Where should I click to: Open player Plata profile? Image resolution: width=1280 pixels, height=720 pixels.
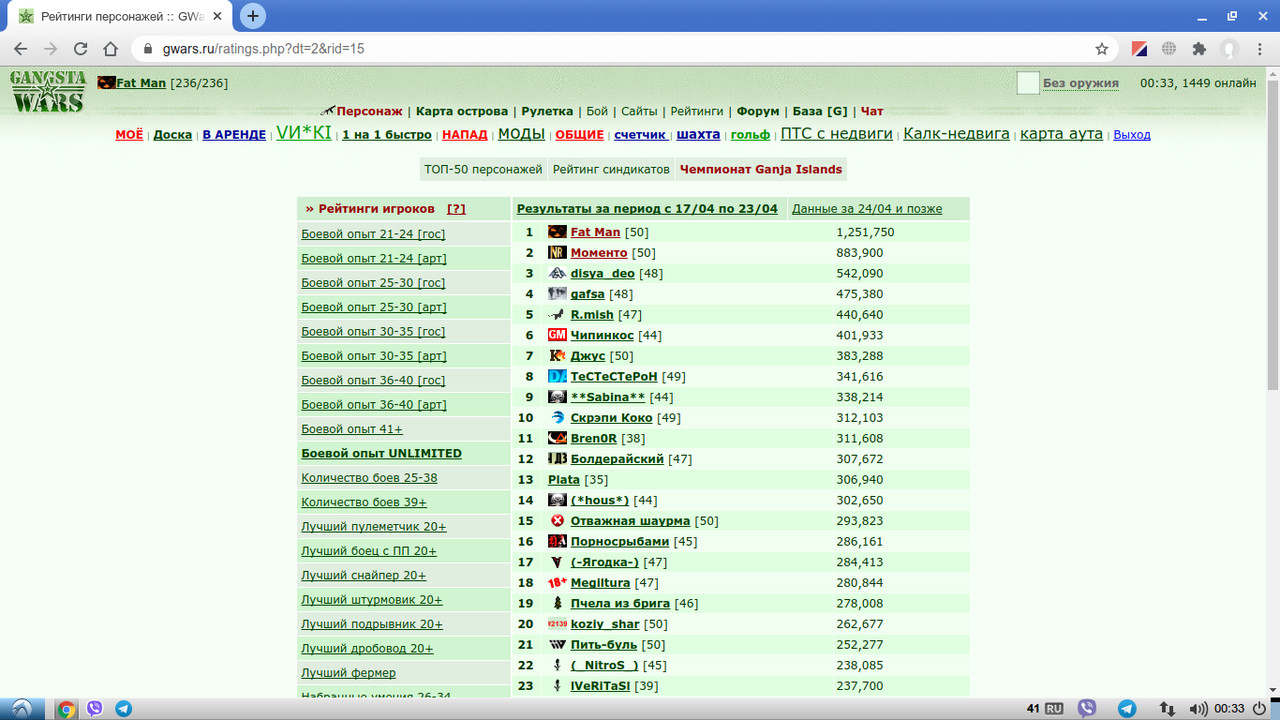coord(564,480)
